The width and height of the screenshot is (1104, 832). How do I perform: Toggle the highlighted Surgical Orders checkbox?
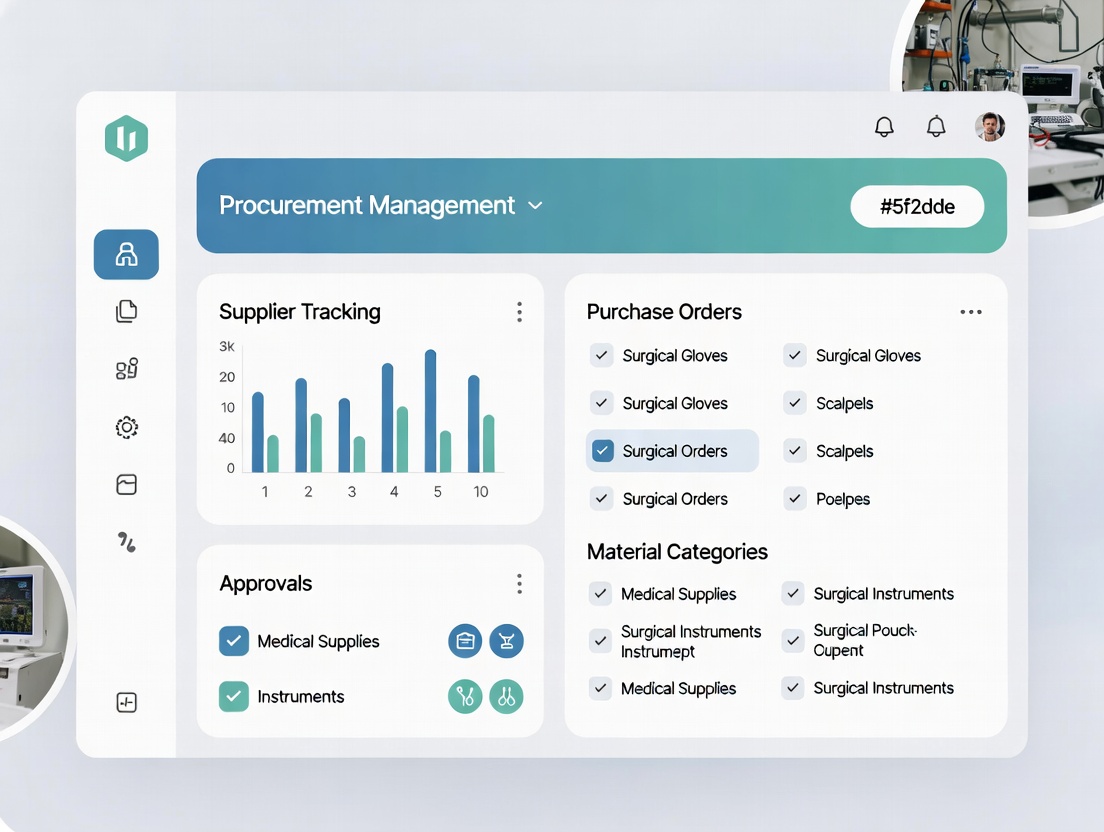(x=602, y=451)
